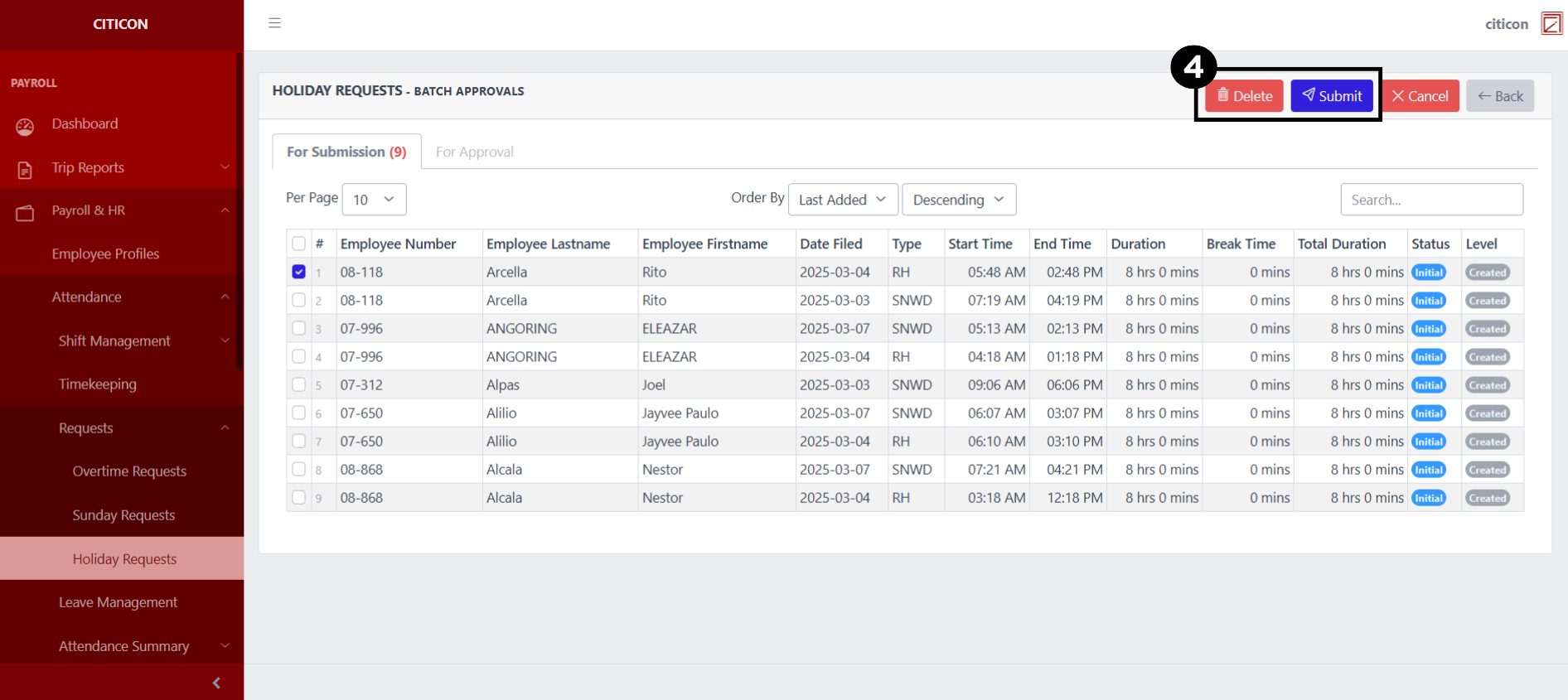Tick the checkbox for row 5 Alpas
The height and width of the screenshot is (700, 1568).
coord(299,384)
